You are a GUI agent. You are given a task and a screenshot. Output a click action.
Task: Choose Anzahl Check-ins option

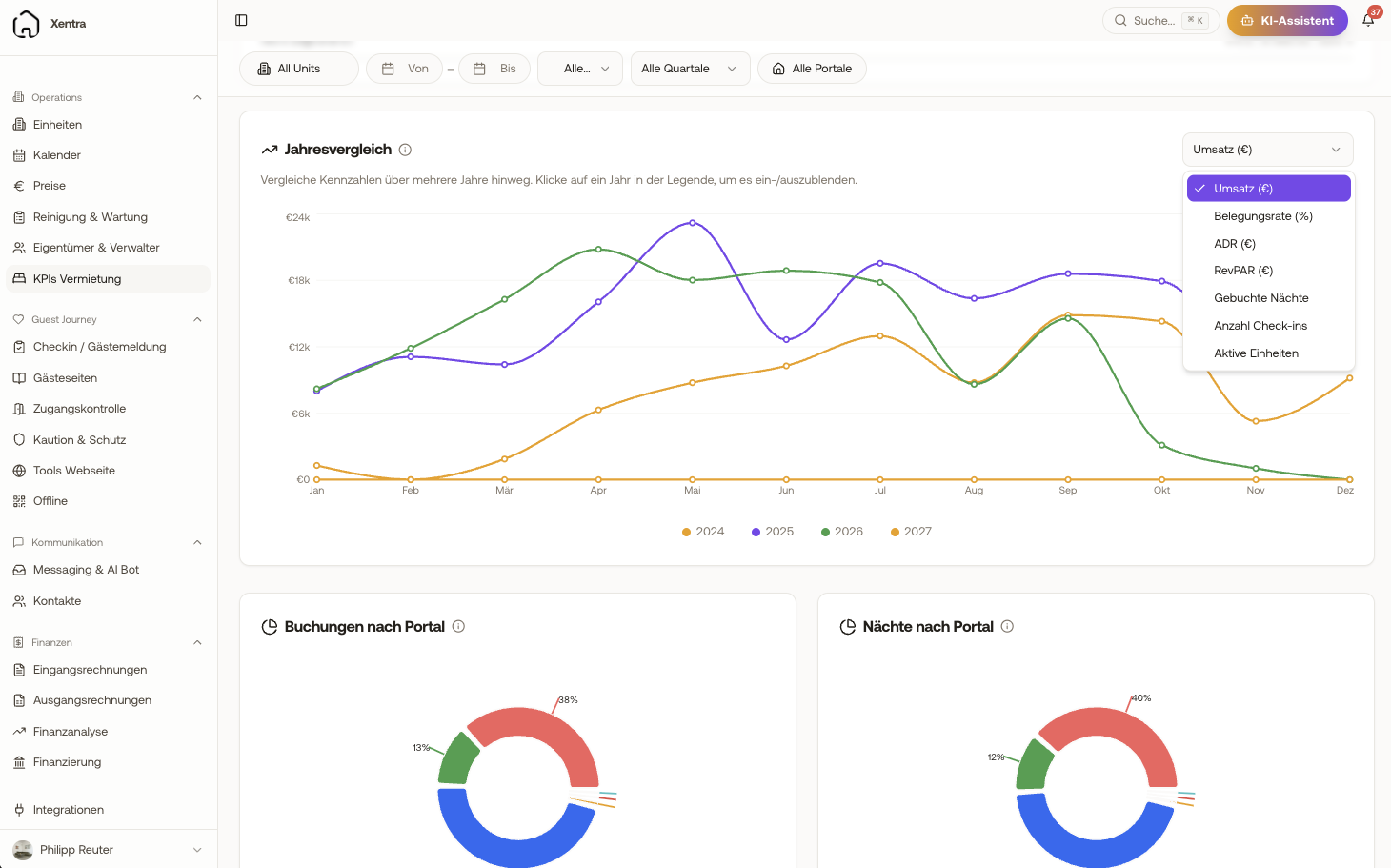click(x=1268, y=326)
